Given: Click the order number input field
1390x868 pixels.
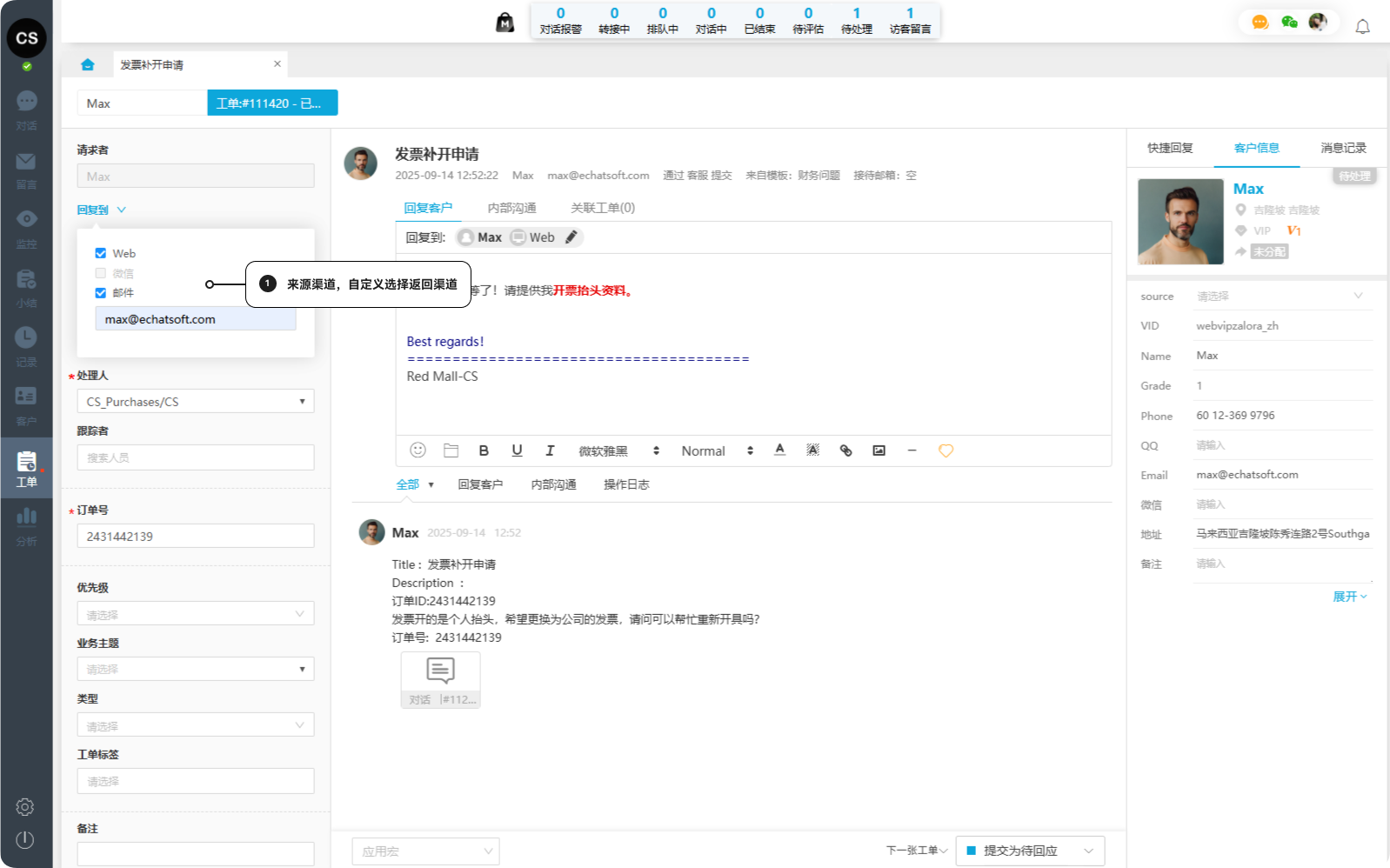Looking at the screenshot, I should point(195,537).
